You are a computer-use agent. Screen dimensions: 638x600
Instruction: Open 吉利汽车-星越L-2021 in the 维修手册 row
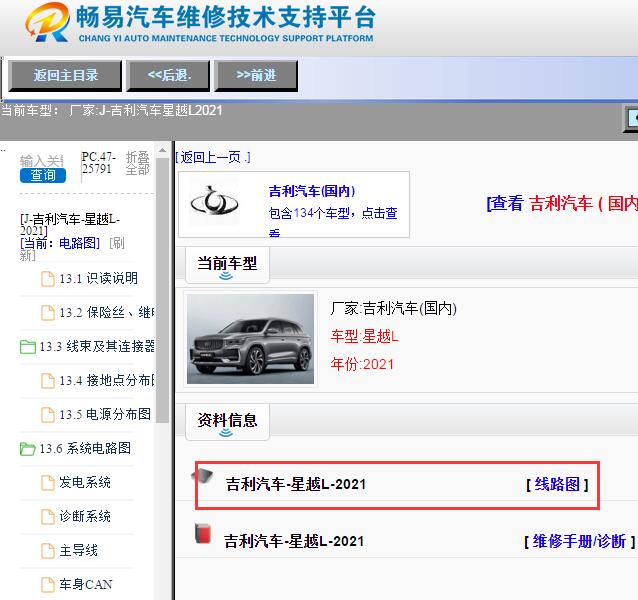click(x=294, y=541)
